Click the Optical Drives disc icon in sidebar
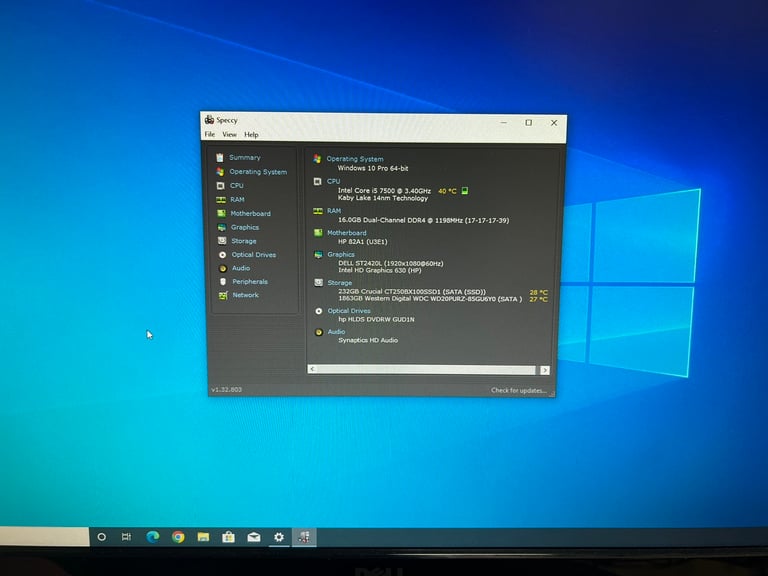 coord(222,255)
